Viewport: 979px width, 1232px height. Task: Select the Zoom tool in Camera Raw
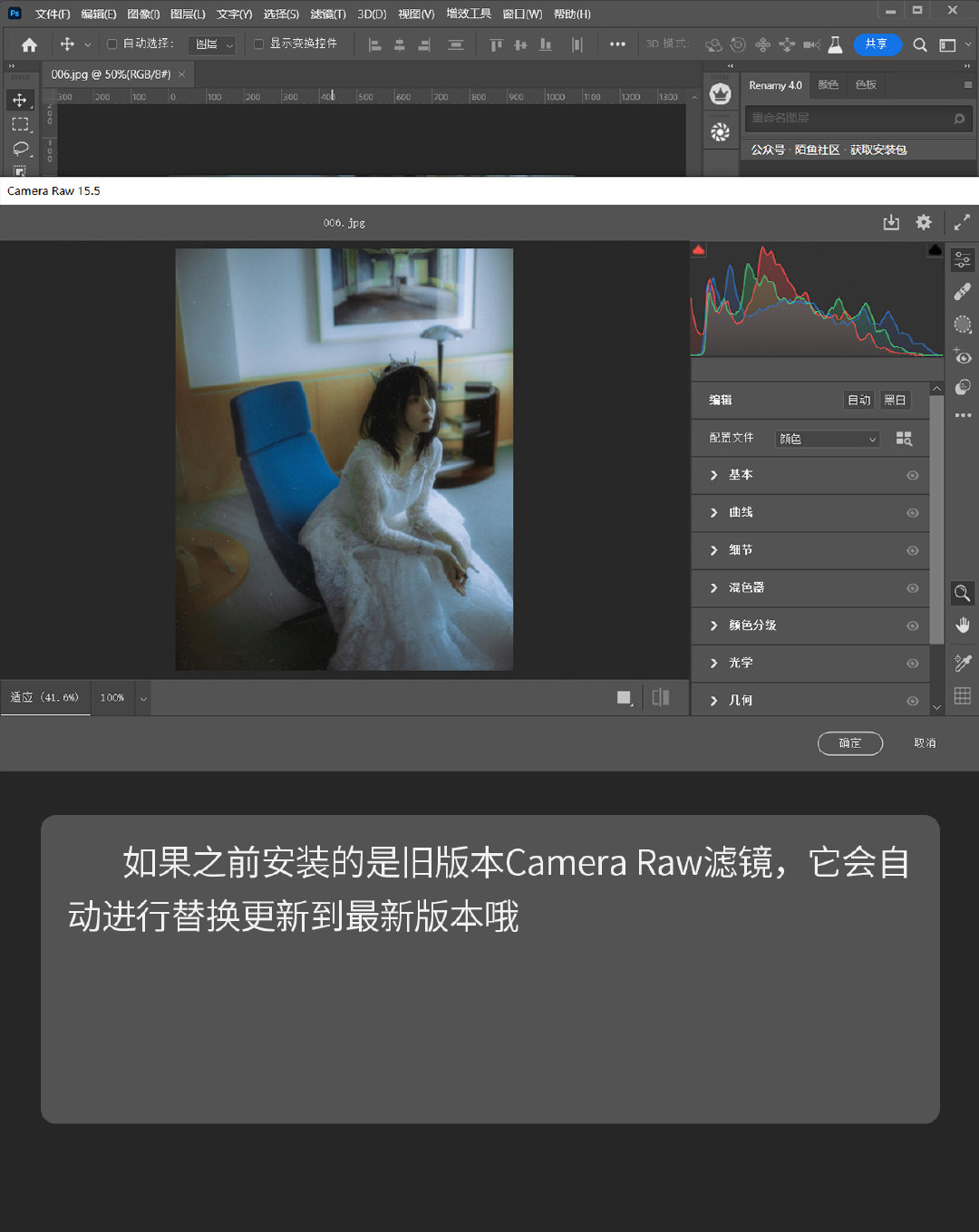click(x=962, y=594)
